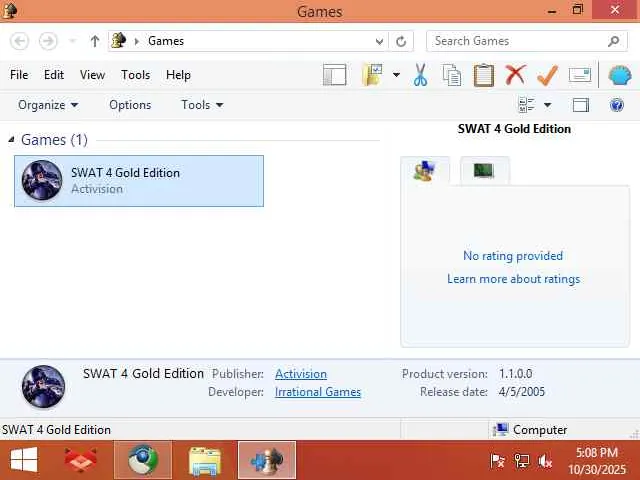Open the red fox taskbar app
This screenshot has width=640, height=480.
[x=80, y=460]
